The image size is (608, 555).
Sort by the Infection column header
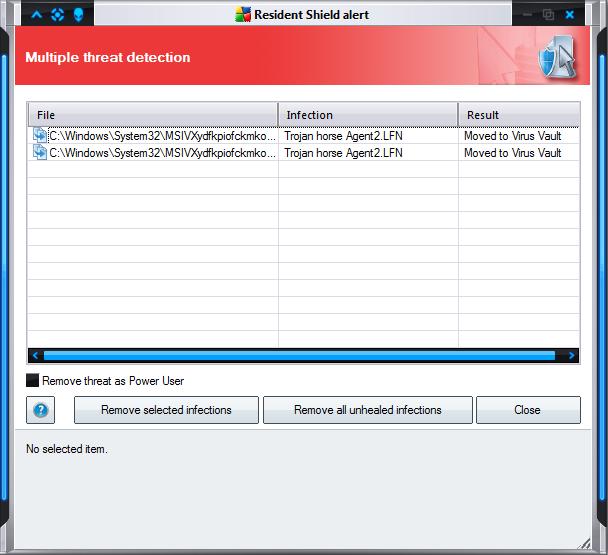tap(368, 115)
